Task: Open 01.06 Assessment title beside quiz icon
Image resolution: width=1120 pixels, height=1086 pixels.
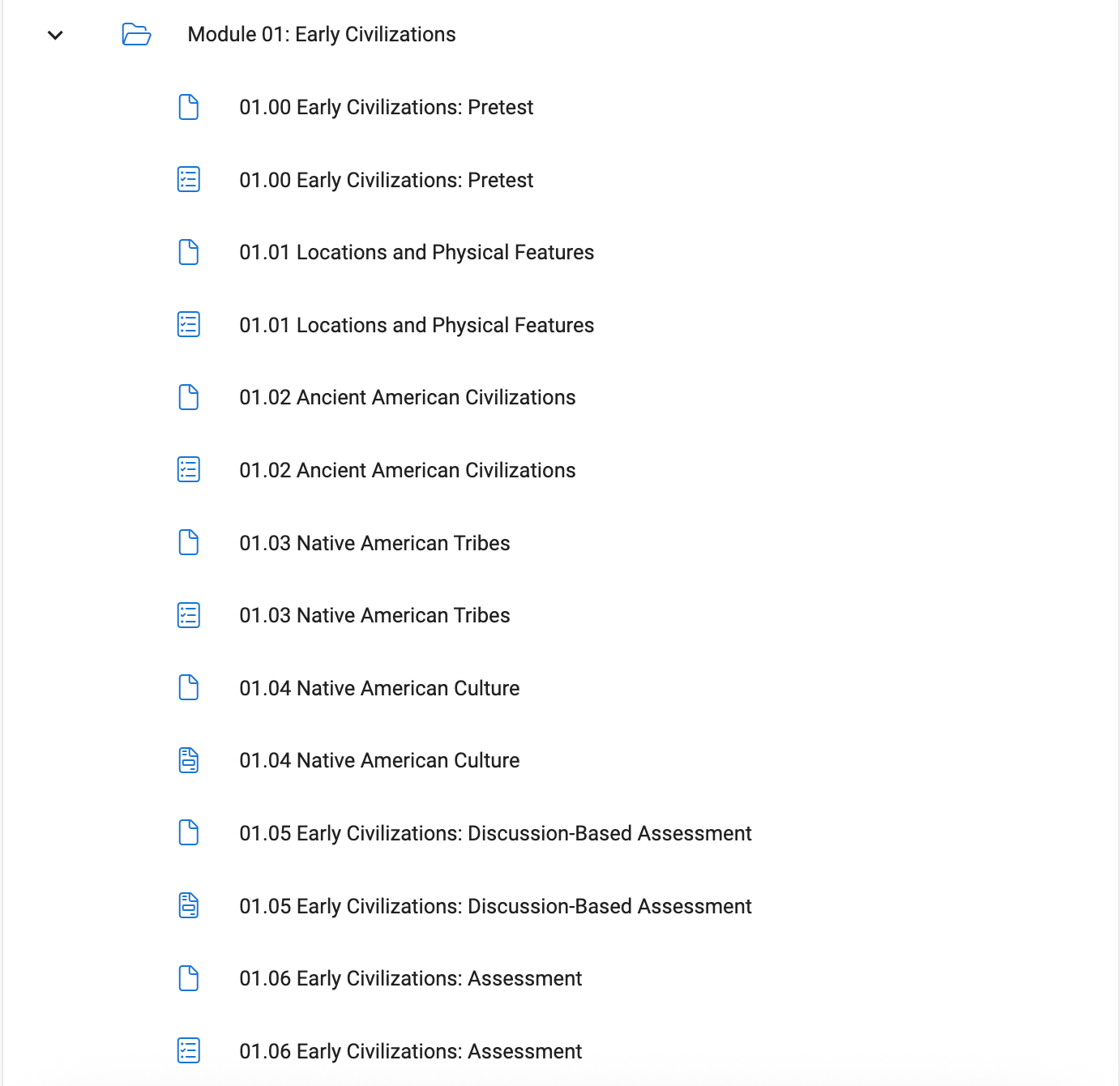Action: (410, 1051)
